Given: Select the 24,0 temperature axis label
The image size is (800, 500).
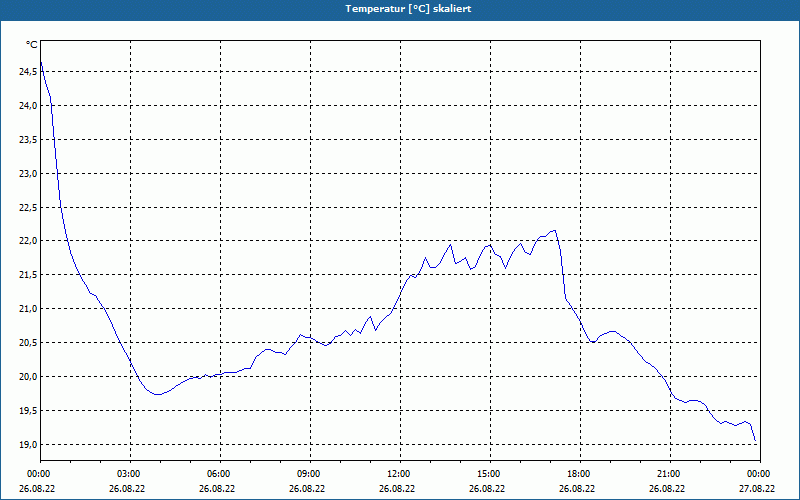Looking at the screenshot, I should tap(28, 106).
